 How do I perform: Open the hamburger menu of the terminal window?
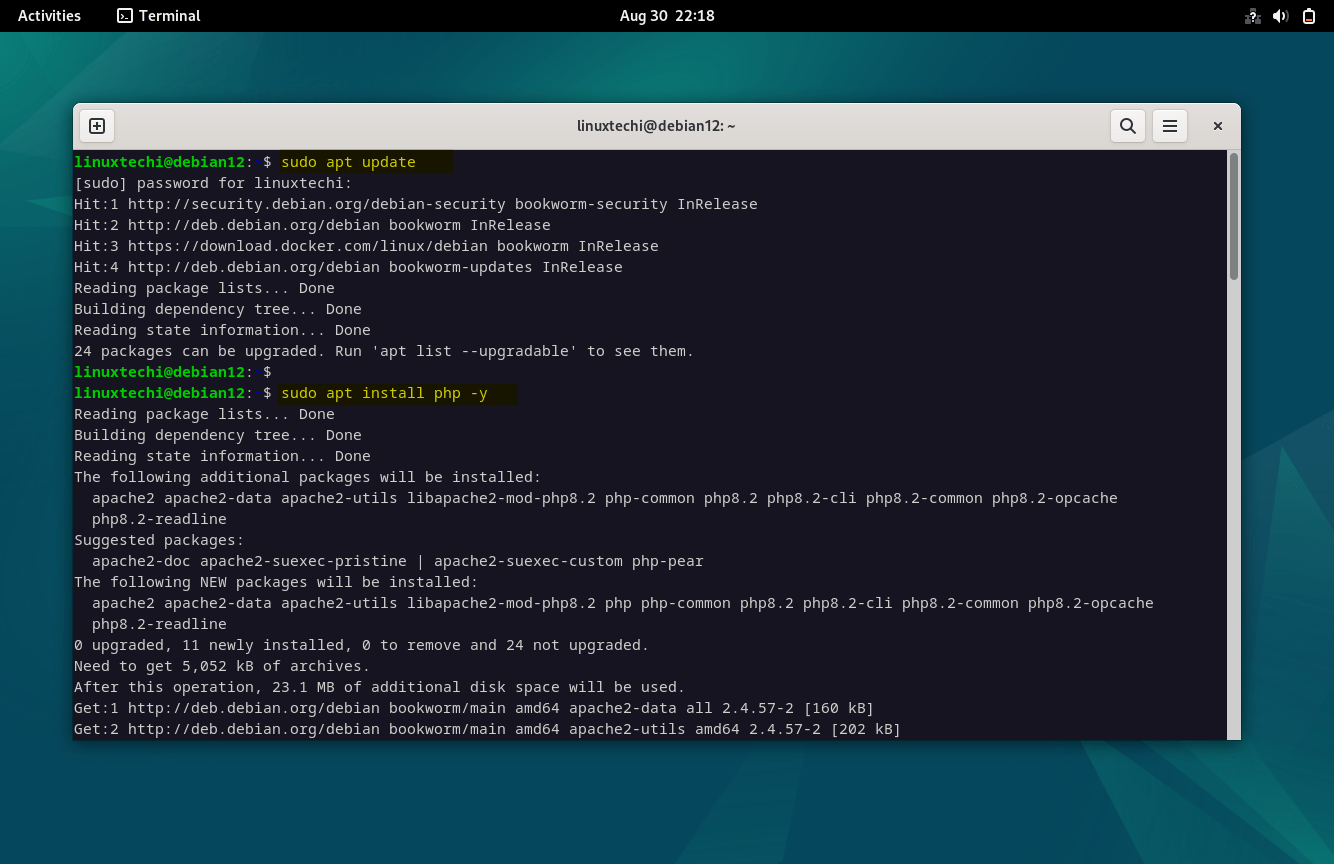tap(1170, 125)
